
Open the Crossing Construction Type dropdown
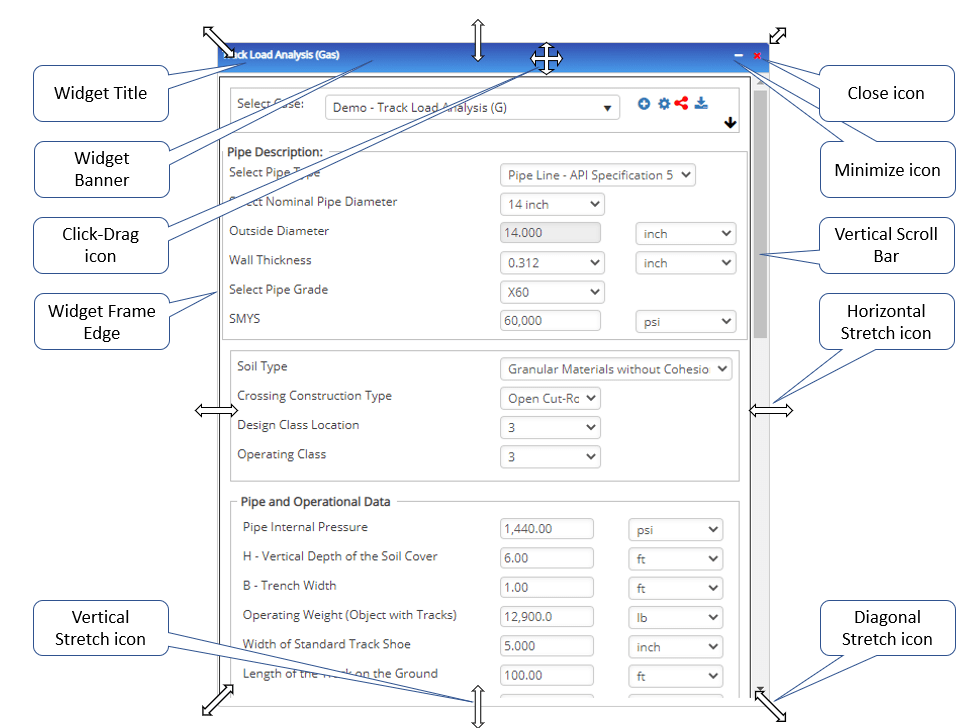point(550,398)
